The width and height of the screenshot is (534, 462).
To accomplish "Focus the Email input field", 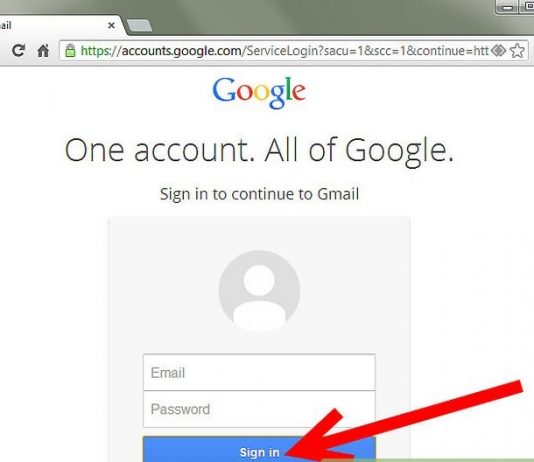I will pos(259,372).
